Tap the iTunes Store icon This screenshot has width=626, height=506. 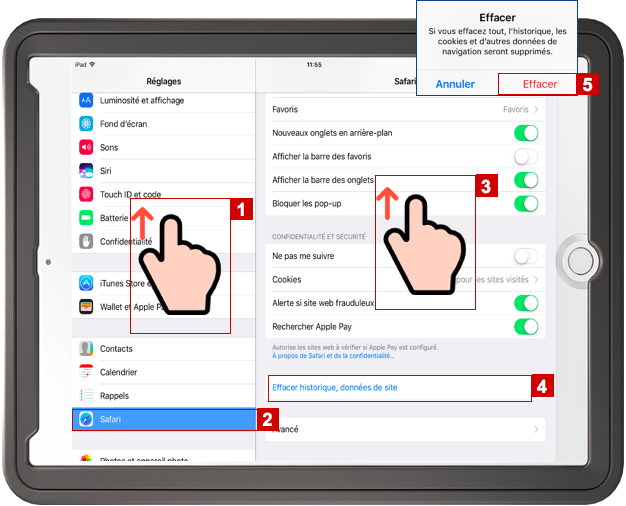(x=86, y=283)
